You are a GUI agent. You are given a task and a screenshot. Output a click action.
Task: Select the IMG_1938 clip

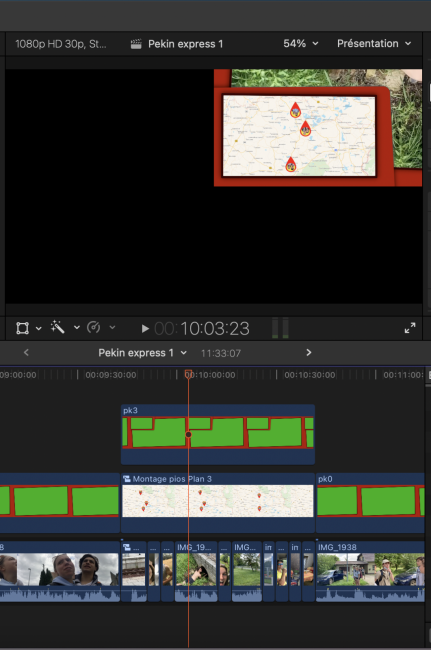[x=370, y=571]
